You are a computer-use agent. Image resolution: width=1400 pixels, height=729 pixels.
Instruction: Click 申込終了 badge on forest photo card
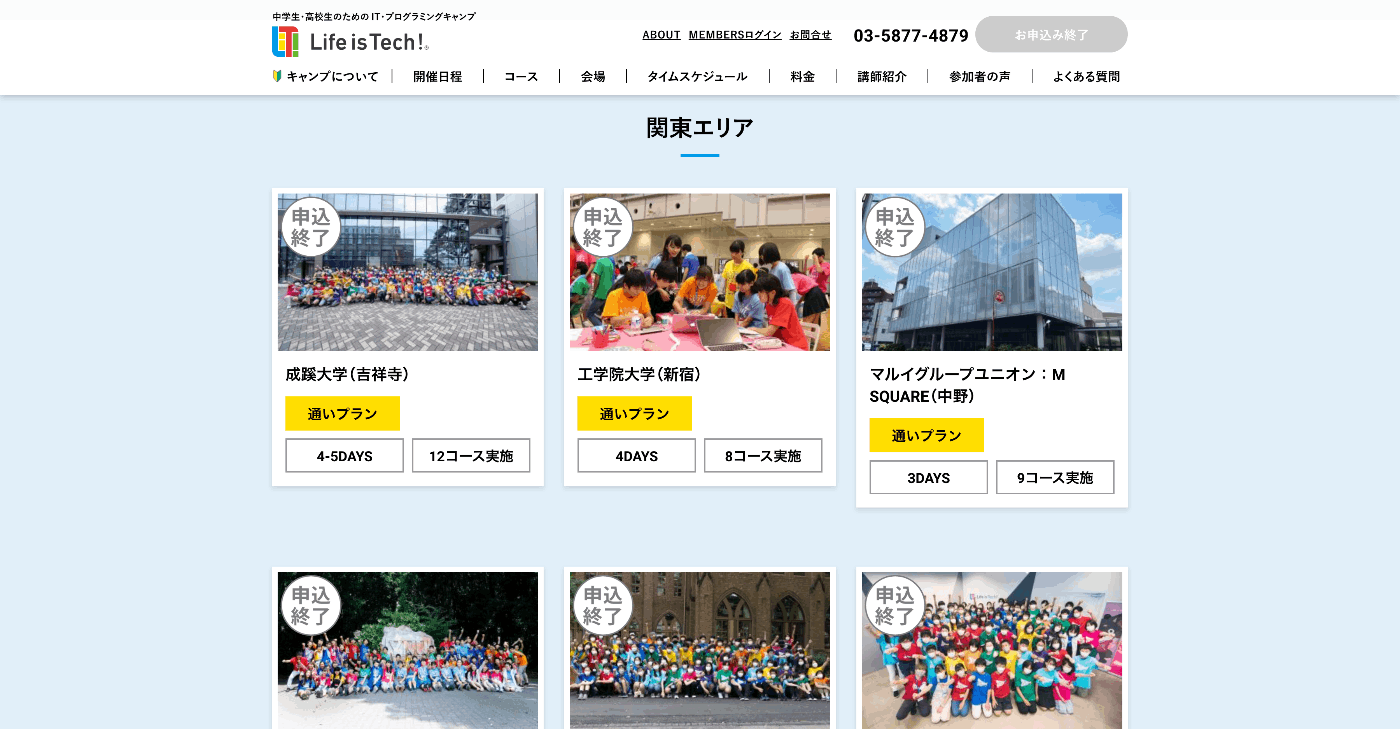[311, 605]
